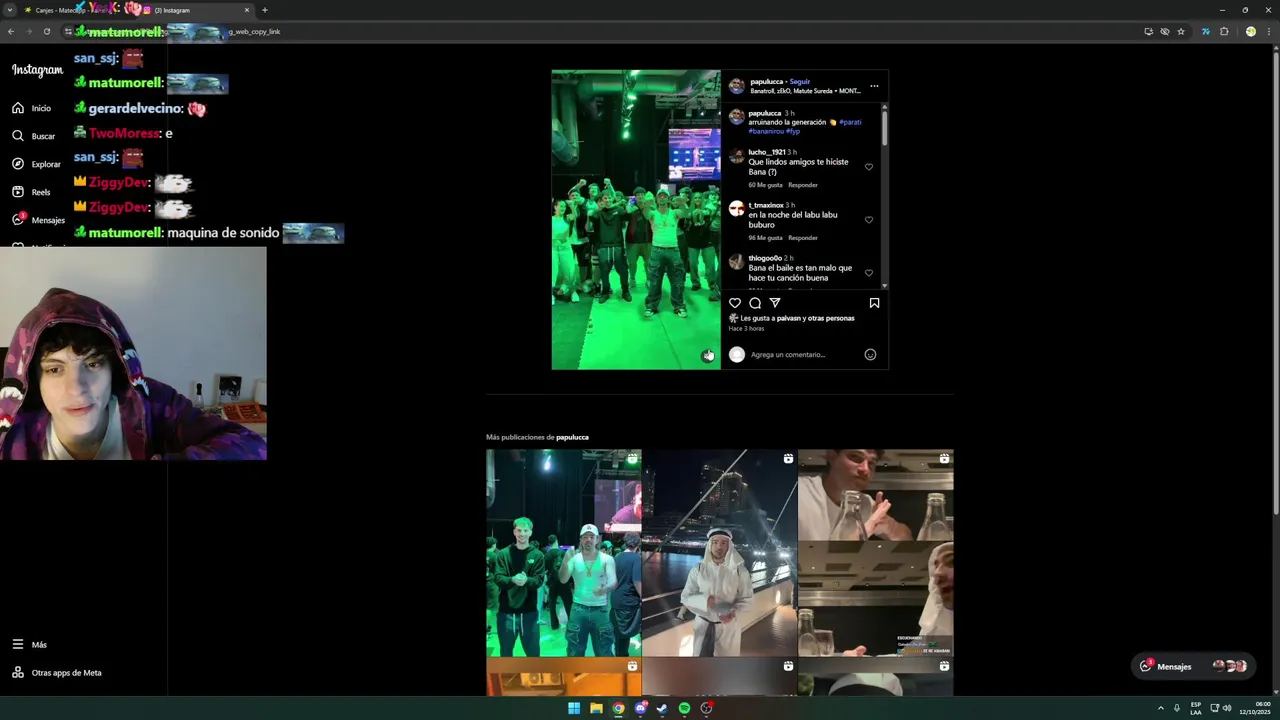The height and width of the screenshot is (720, 1280).
Task: Click the comment bubble icon under post
Action: [755, 303]
